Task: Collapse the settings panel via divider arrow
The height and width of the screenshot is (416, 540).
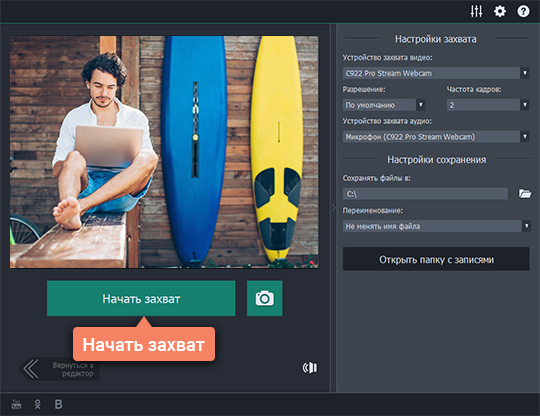Action: [x=333, y=208]
